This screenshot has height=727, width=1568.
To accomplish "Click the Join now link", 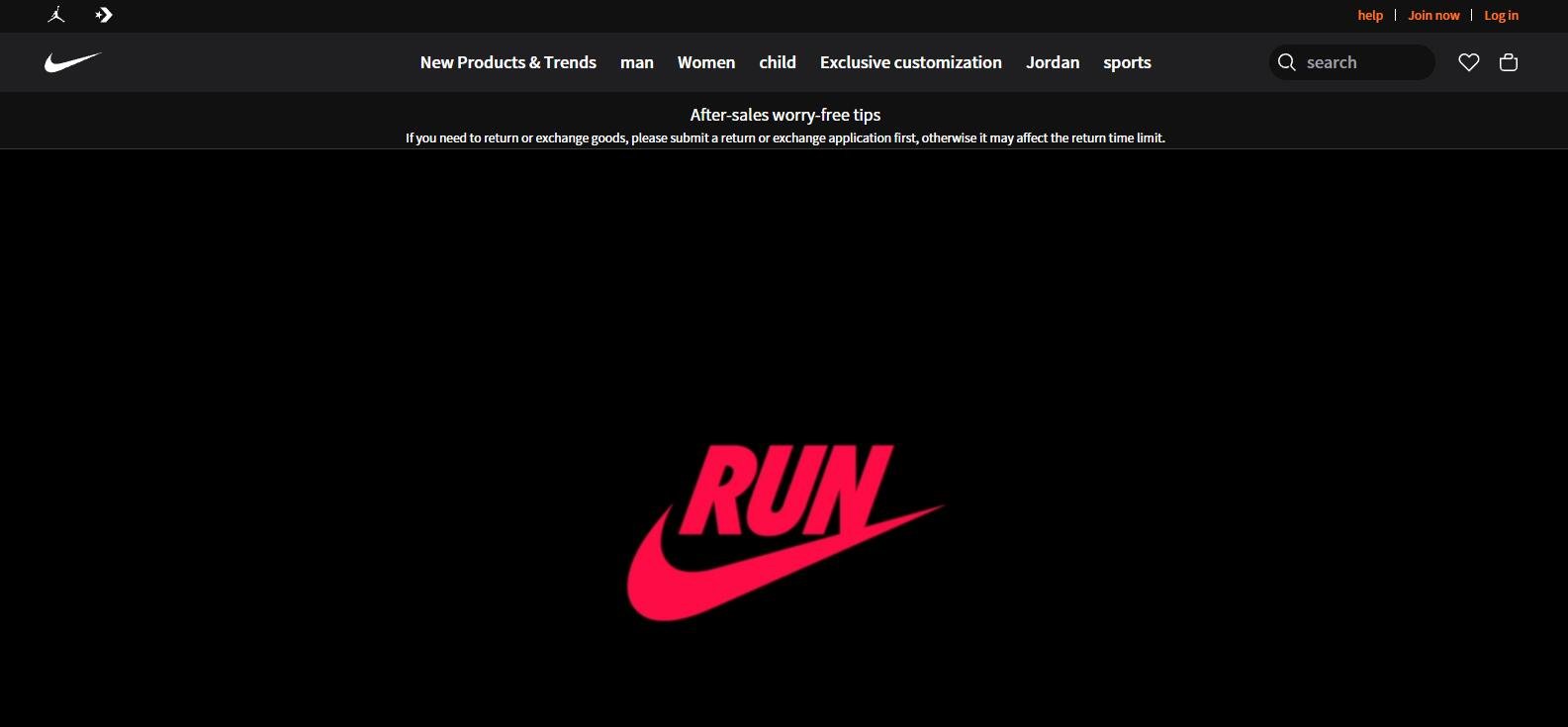I will click(1433, 15).
